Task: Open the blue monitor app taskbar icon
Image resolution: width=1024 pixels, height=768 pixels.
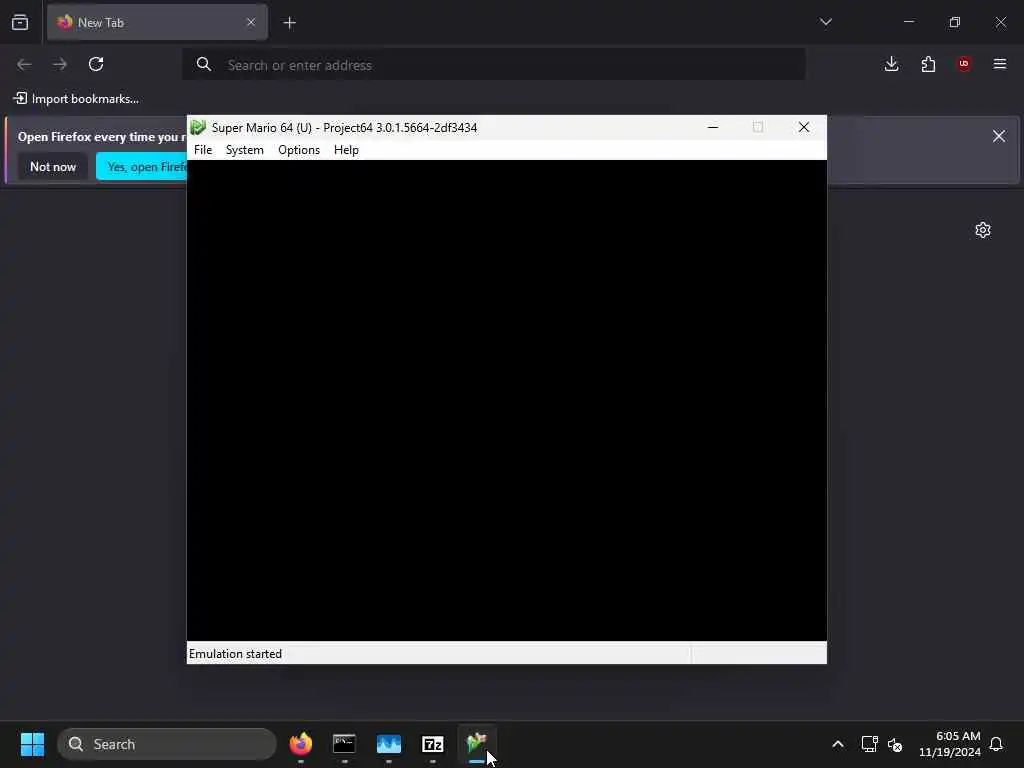Action: [x=389, y=744]
